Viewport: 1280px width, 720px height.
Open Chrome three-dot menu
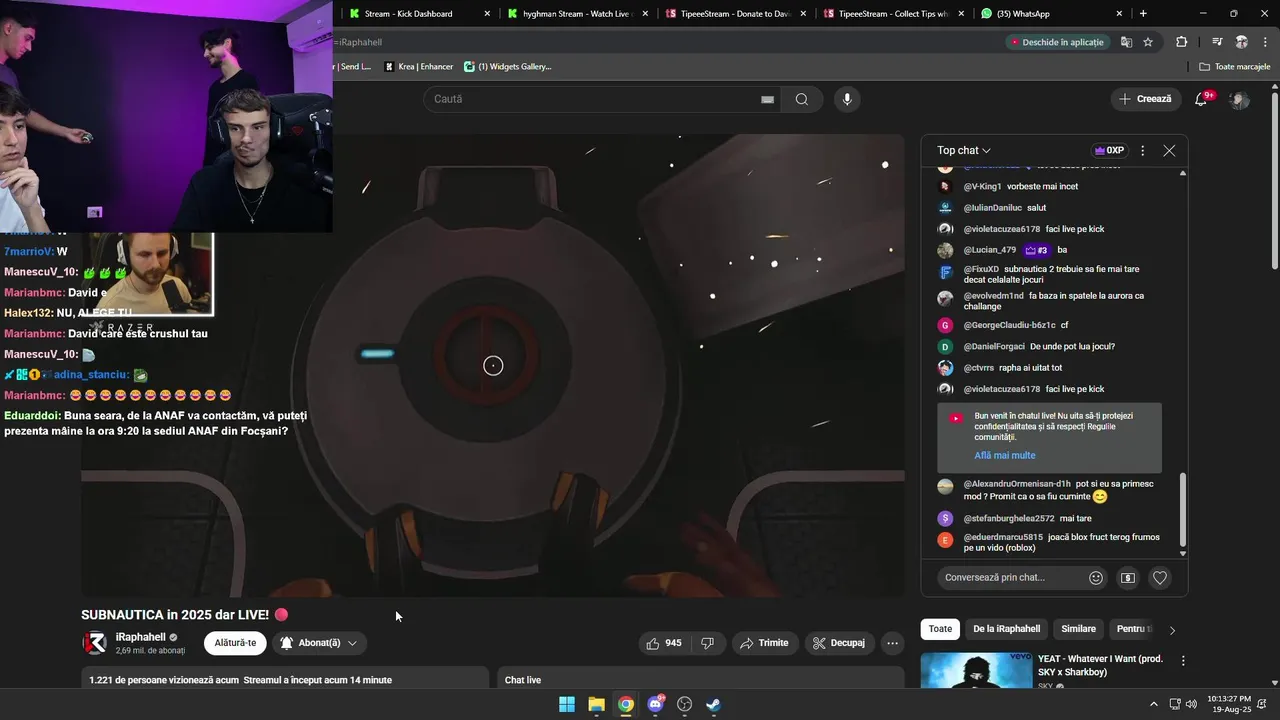(x=1266, y=42)
